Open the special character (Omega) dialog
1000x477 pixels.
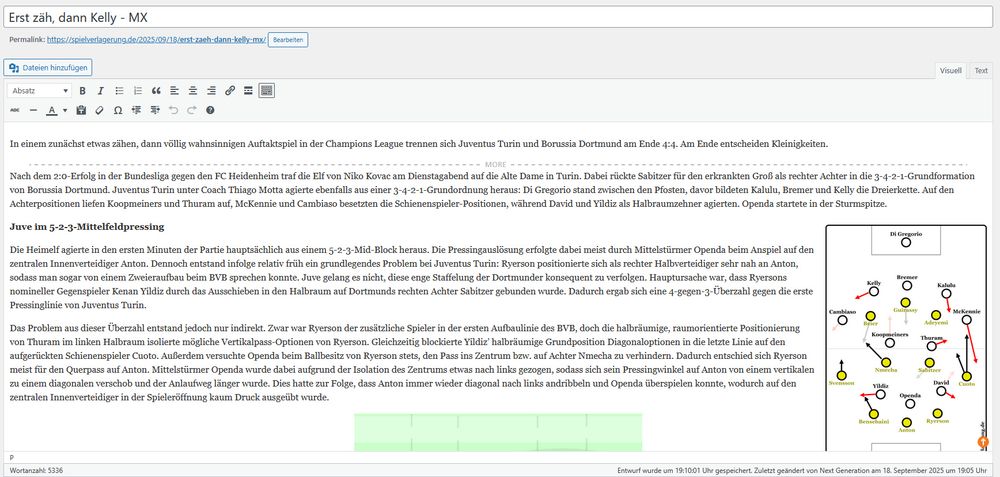tap(118, 110)
